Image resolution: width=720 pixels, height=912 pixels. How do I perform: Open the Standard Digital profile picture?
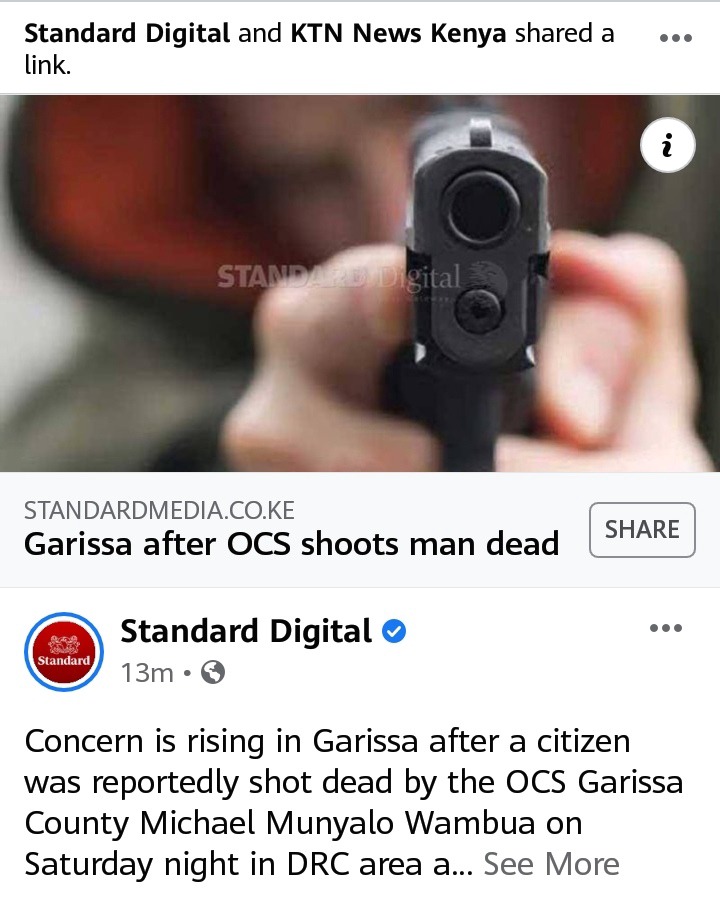tap(64, 652)
